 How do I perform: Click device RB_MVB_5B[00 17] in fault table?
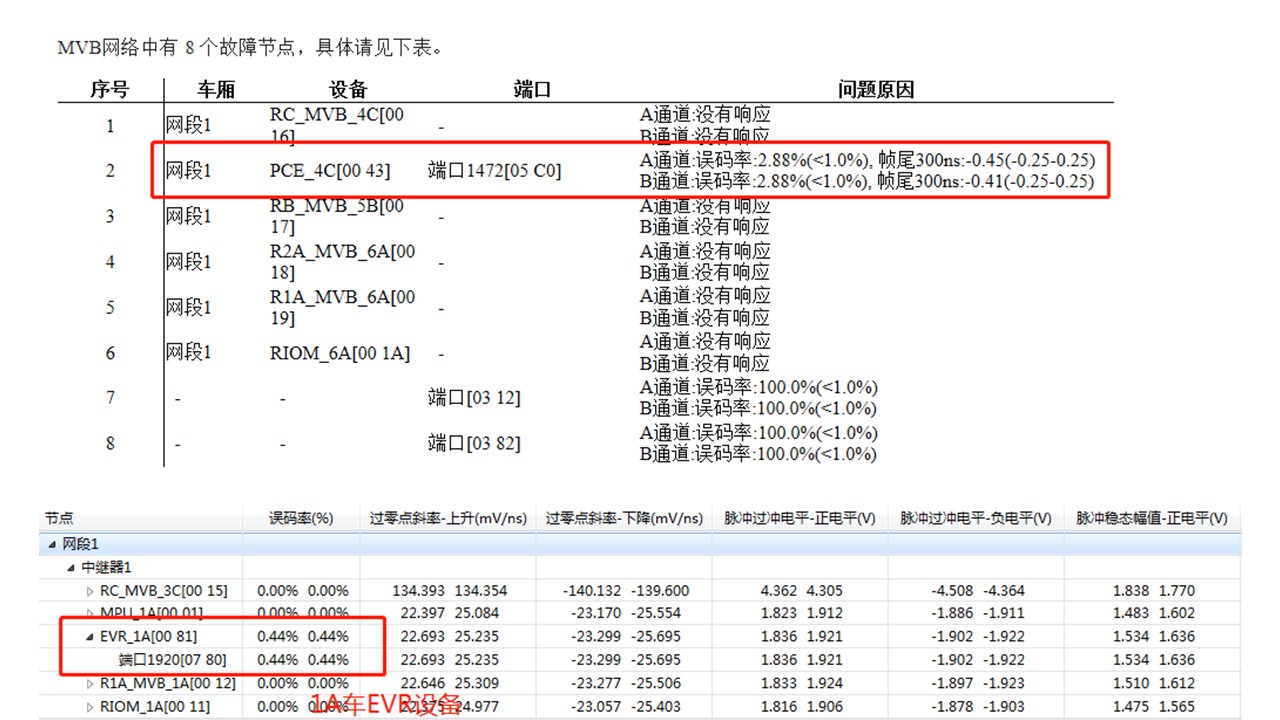(x=338, y=216)
